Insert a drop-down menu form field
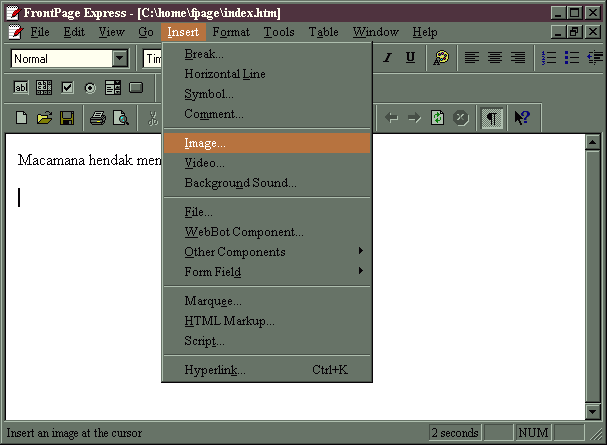The height and width of the screenshot is (445, 607). 113,88
